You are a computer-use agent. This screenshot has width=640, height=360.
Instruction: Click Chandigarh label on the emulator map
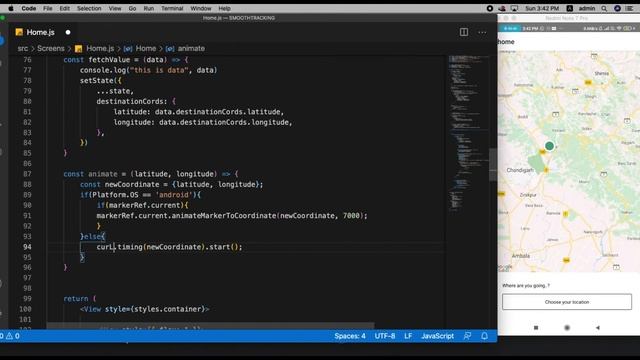pyautogui.click(x=520, y=170)
